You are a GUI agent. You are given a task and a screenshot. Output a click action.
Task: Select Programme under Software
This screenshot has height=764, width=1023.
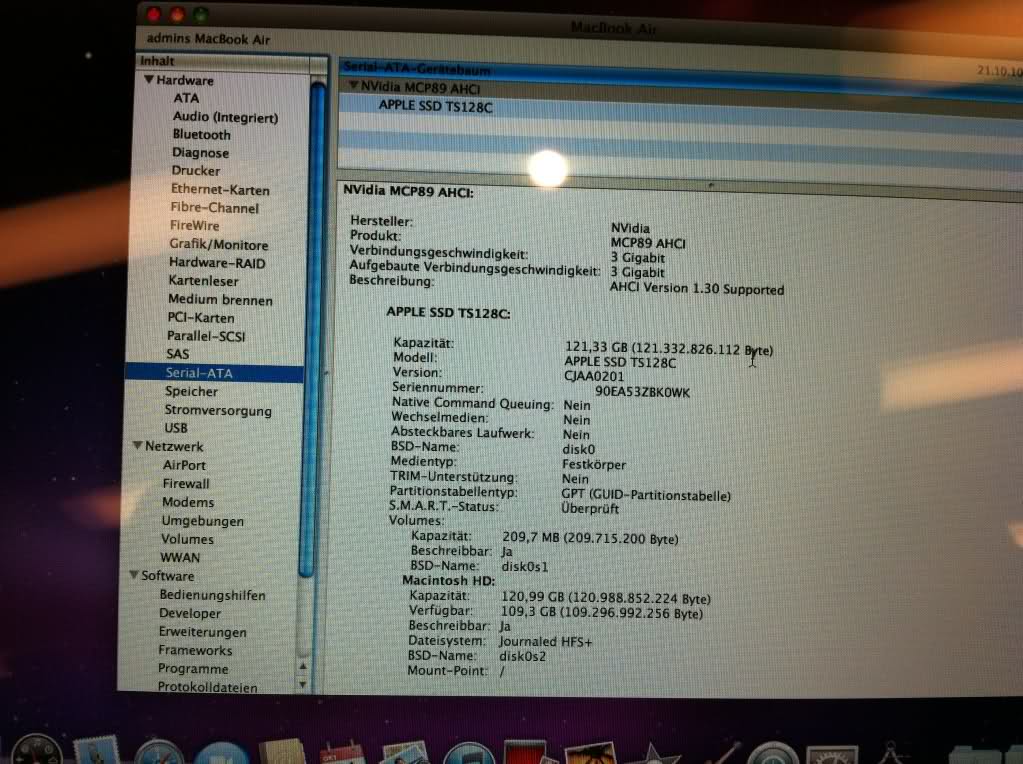(193, 669)
